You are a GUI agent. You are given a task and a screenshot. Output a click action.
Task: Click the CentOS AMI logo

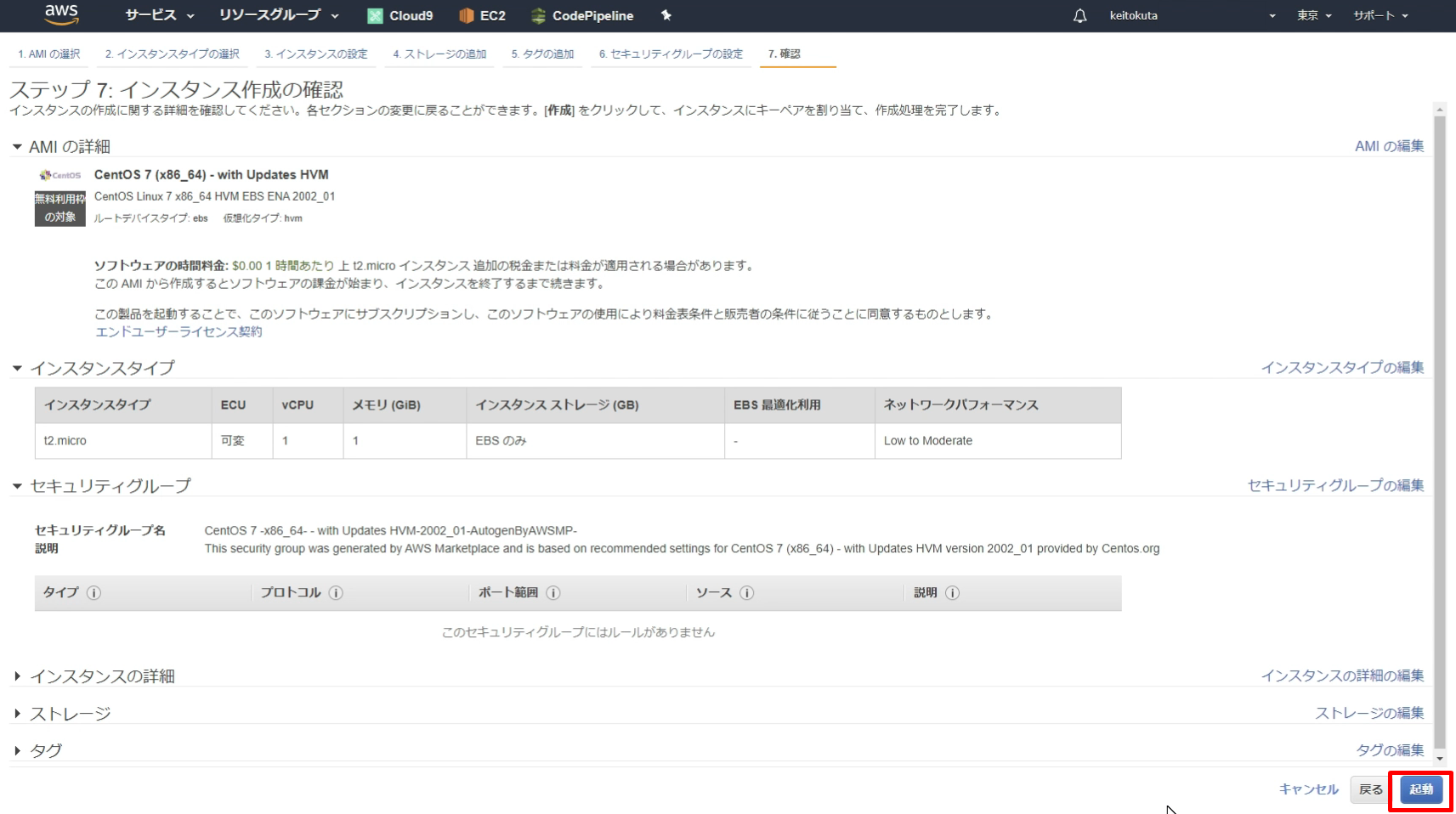tap(60, 175)
